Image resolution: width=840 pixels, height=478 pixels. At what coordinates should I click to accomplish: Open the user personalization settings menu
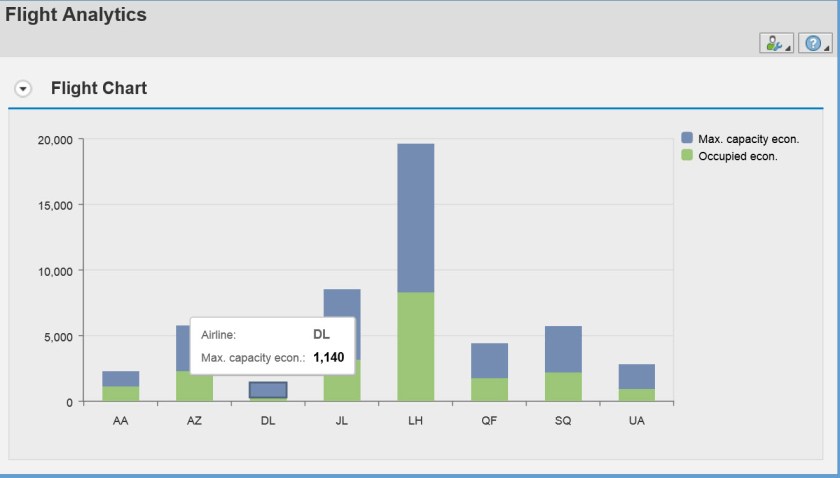[776, 43]
